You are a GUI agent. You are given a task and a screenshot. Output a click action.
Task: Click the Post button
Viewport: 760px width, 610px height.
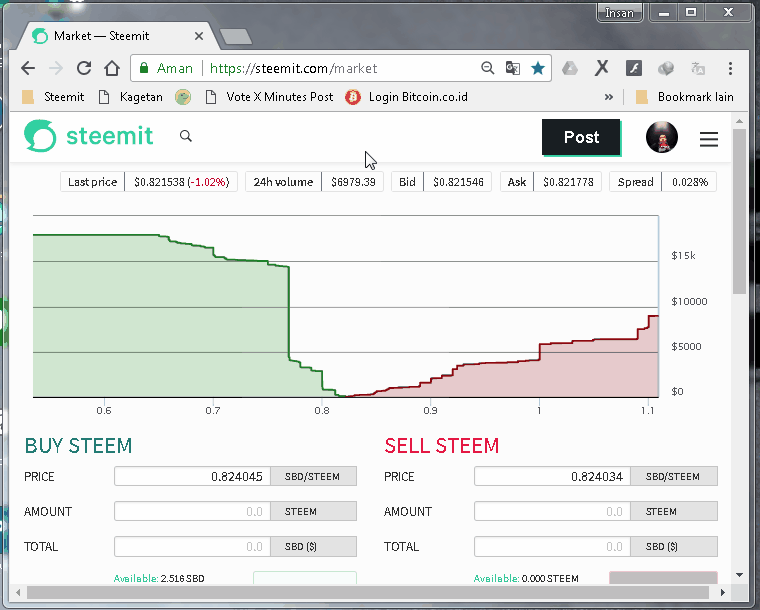click(x=581, y=137)
